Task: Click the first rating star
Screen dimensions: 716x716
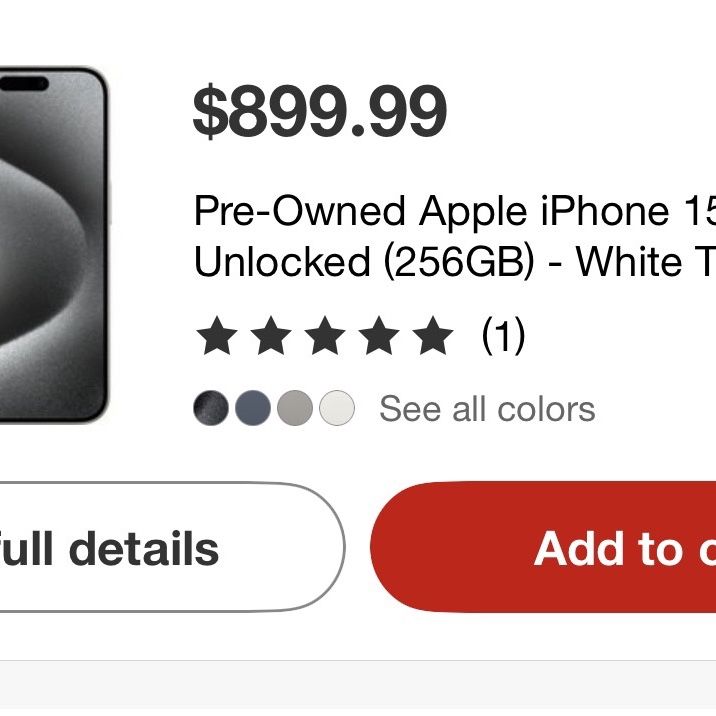Action: [x=217, y=336]
